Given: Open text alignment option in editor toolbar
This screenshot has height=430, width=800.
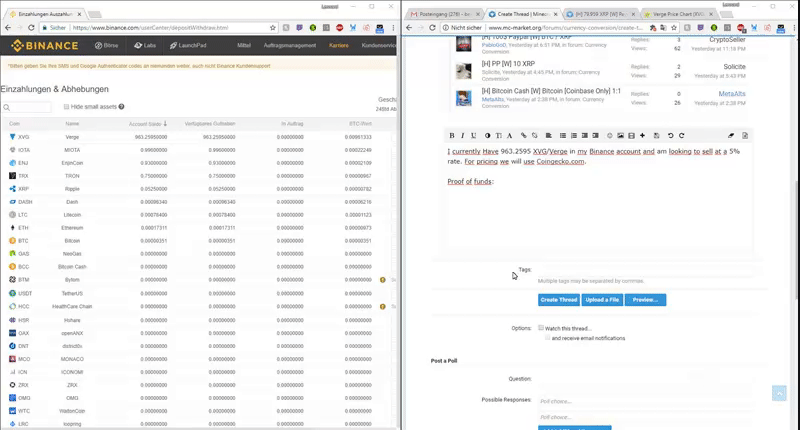Looking at the screenshot, I should click(548, 136).
